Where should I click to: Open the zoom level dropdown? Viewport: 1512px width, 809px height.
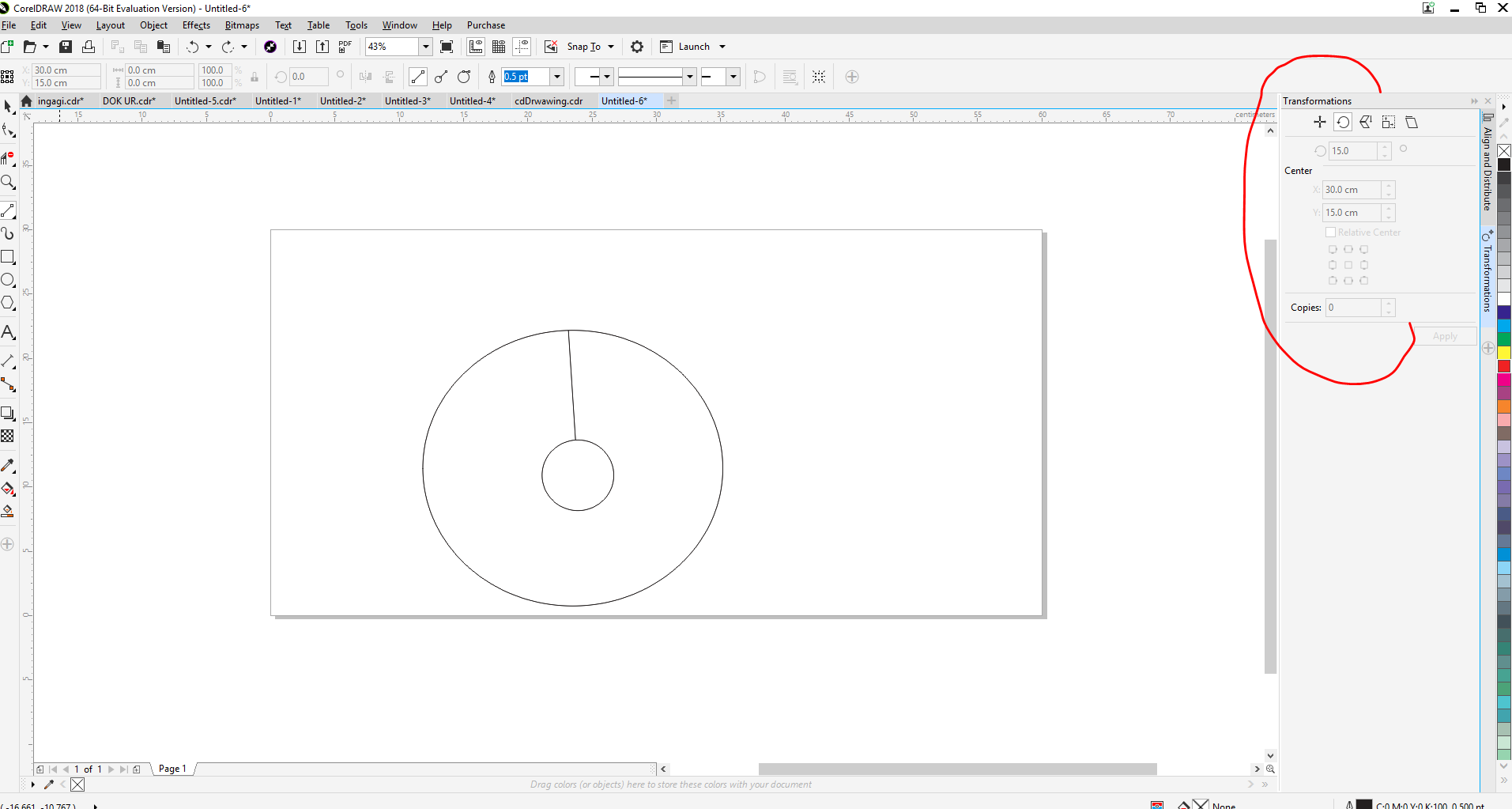425,47
